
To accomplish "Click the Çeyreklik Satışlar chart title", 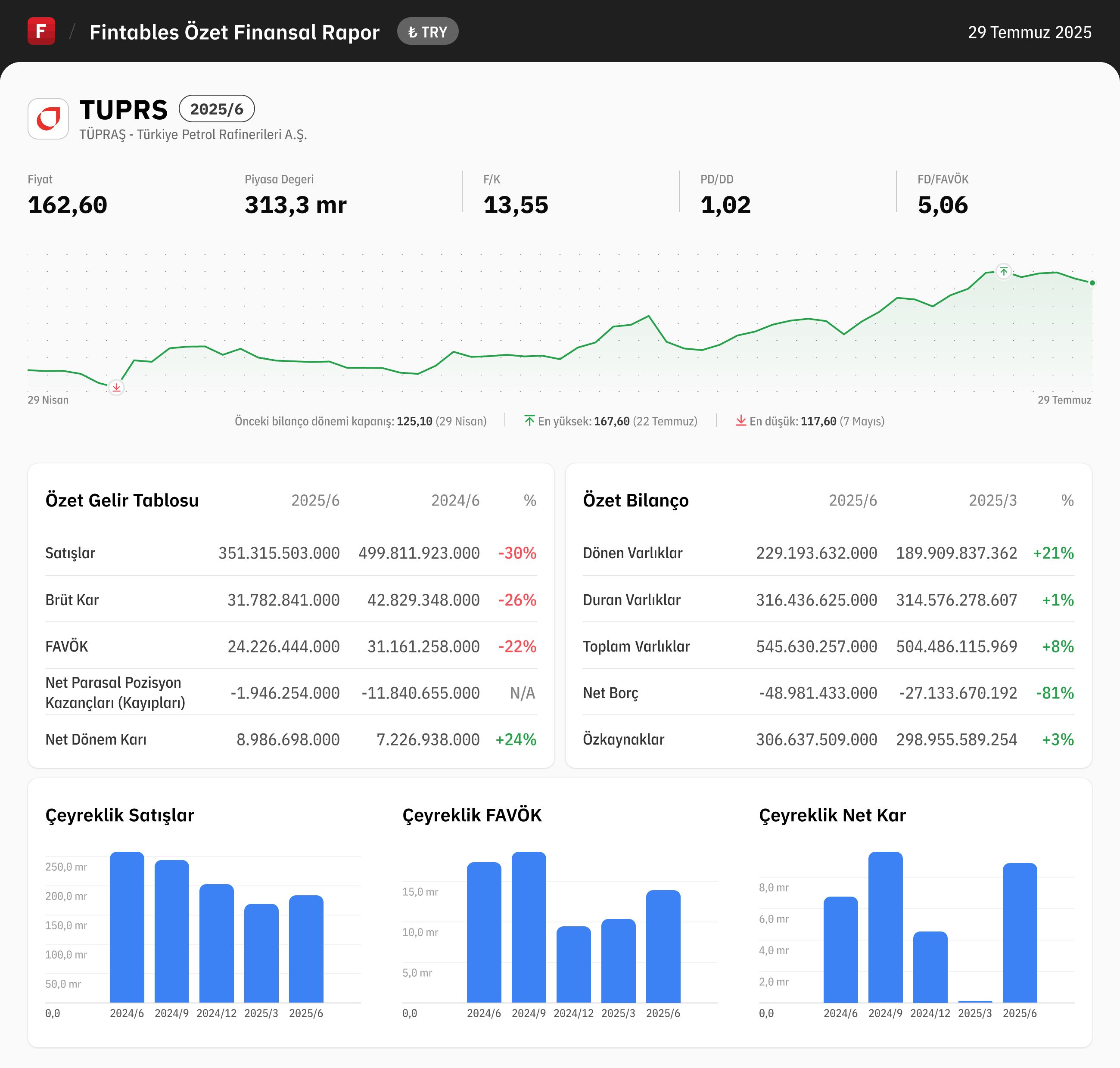I will coord(120,815).
